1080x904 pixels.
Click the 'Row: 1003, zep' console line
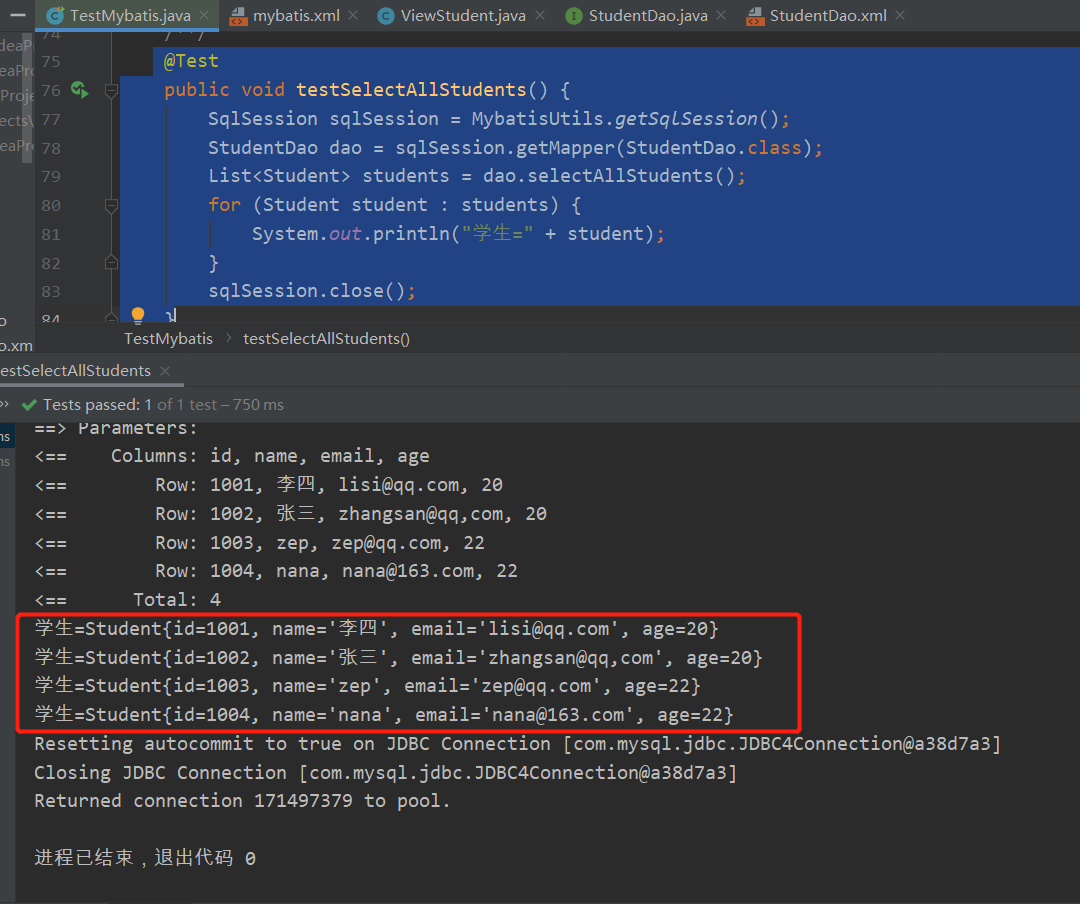[260, 543]
